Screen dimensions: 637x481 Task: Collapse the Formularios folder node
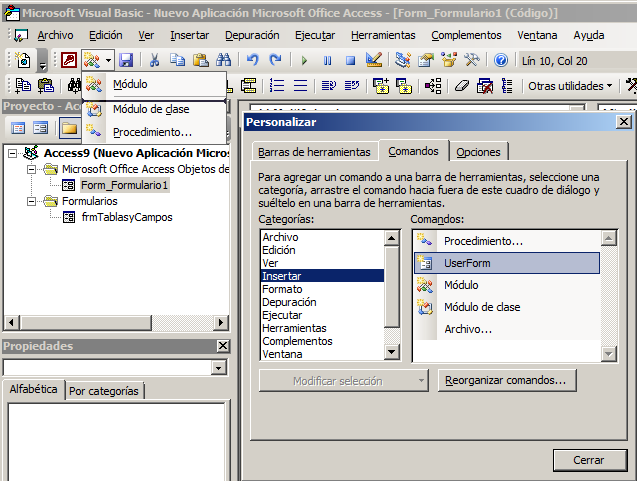click(x=33, y=201)
